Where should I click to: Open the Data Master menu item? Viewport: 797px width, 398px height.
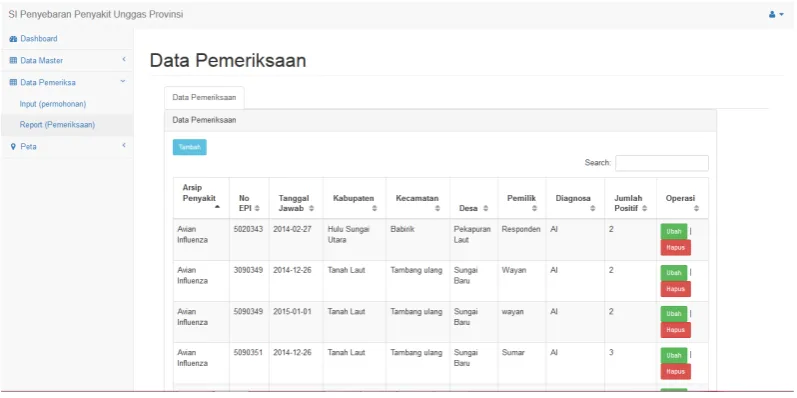pos(67,60)
